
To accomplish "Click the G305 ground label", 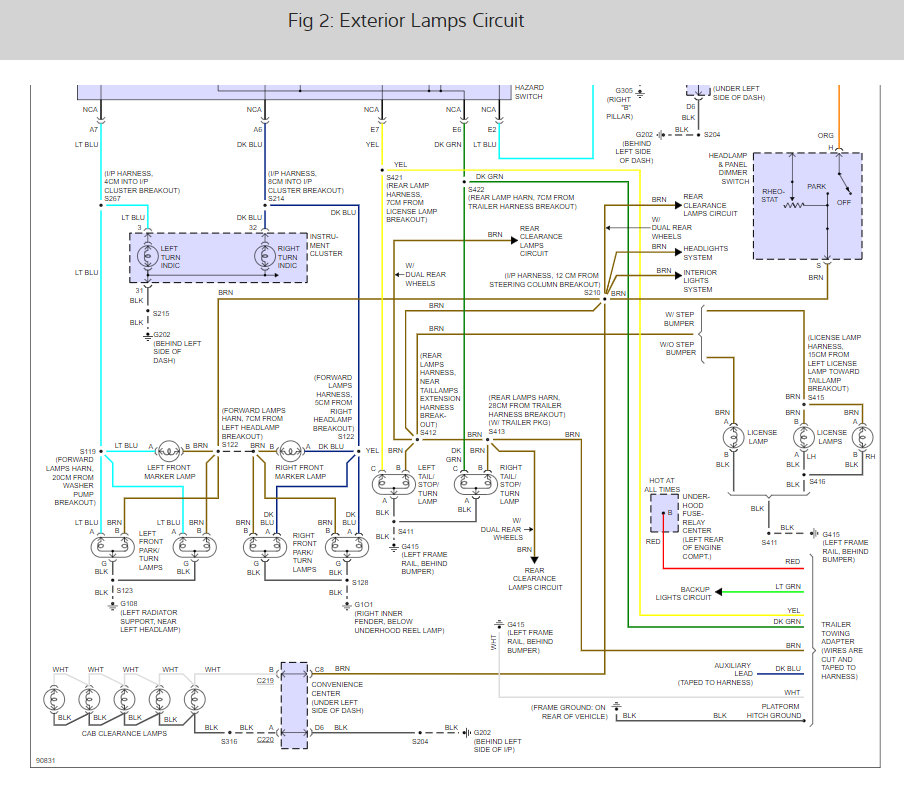I will pos(624,91).
